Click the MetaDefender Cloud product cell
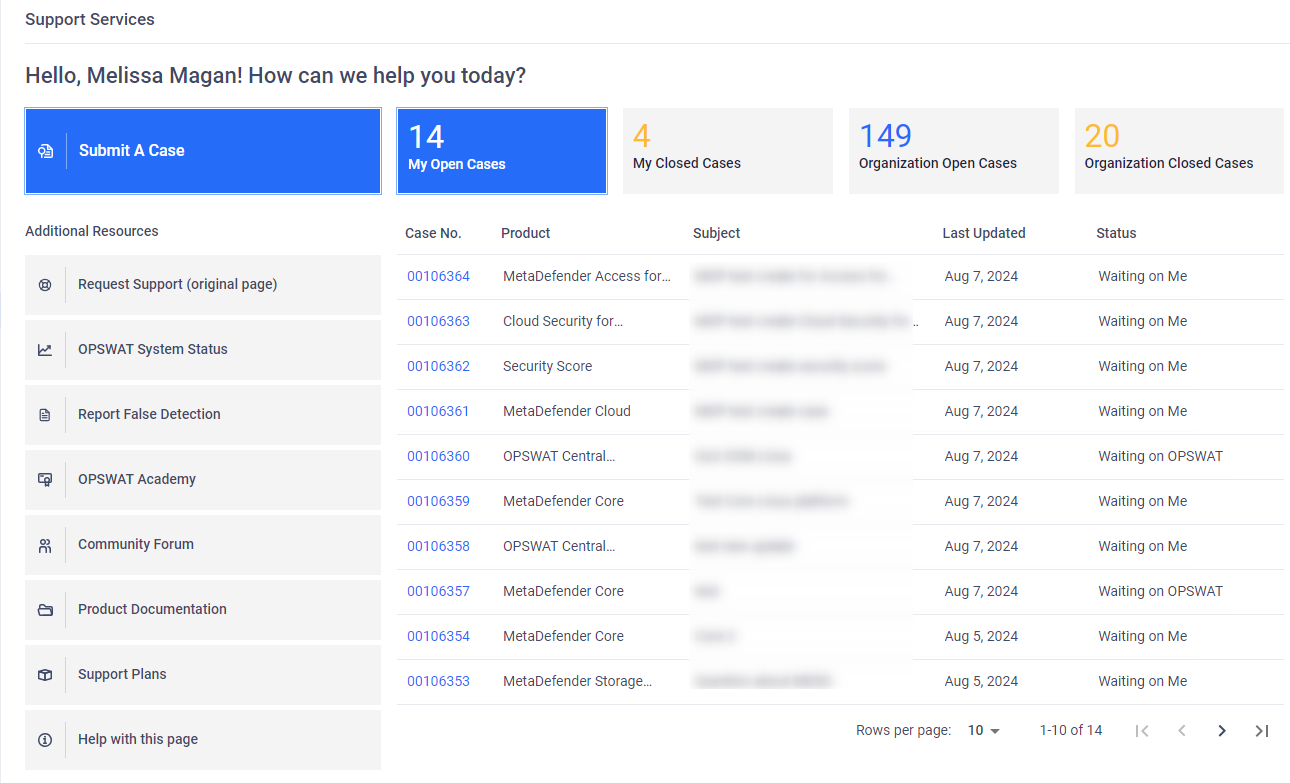The width and height of the screenshot is (1290, 783). (x=567, y=412)
